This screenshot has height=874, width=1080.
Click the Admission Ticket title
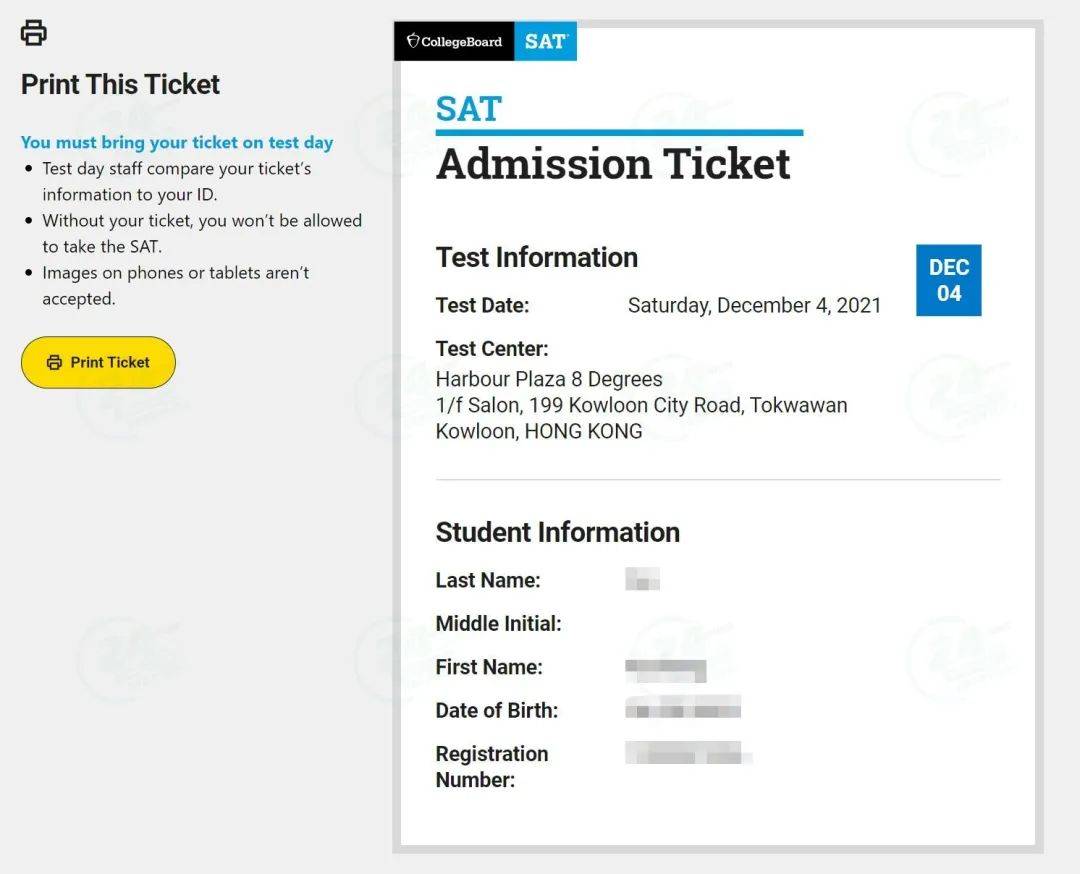[x=613, y=164]
